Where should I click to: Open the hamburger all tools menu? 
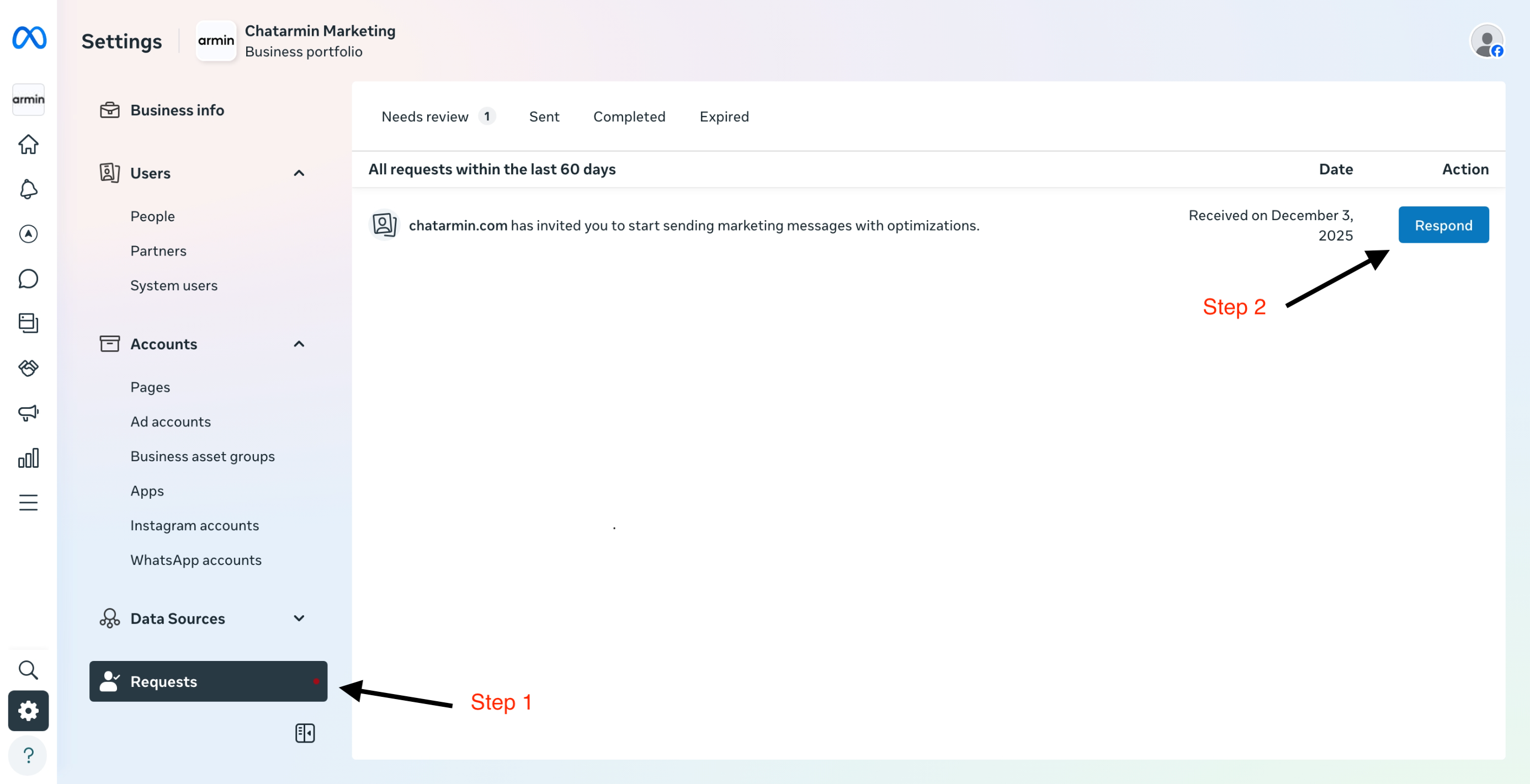[28, 503]
